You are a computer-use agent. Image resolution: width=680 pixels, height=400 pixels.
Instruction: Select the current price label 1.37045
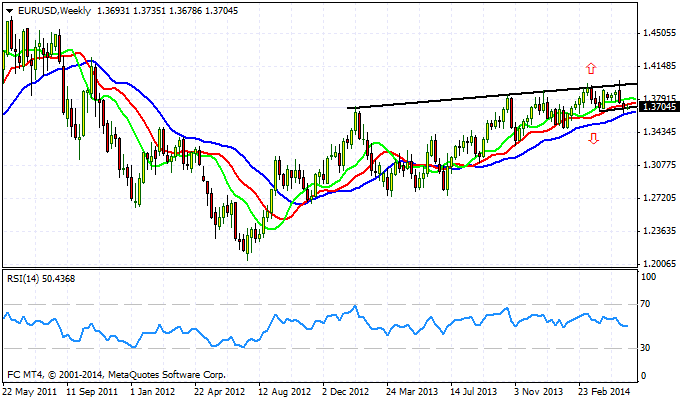pos(658,107)
